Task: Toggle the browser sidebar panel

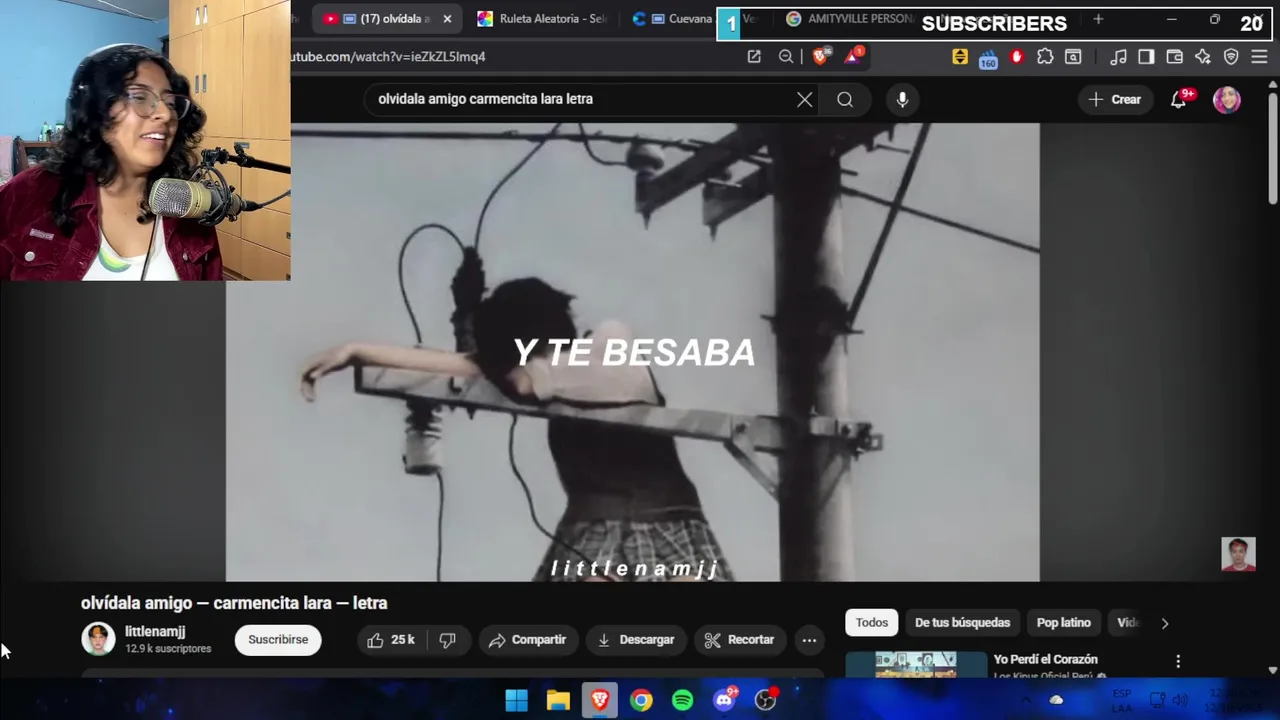Action: (x=1146, y=57)
